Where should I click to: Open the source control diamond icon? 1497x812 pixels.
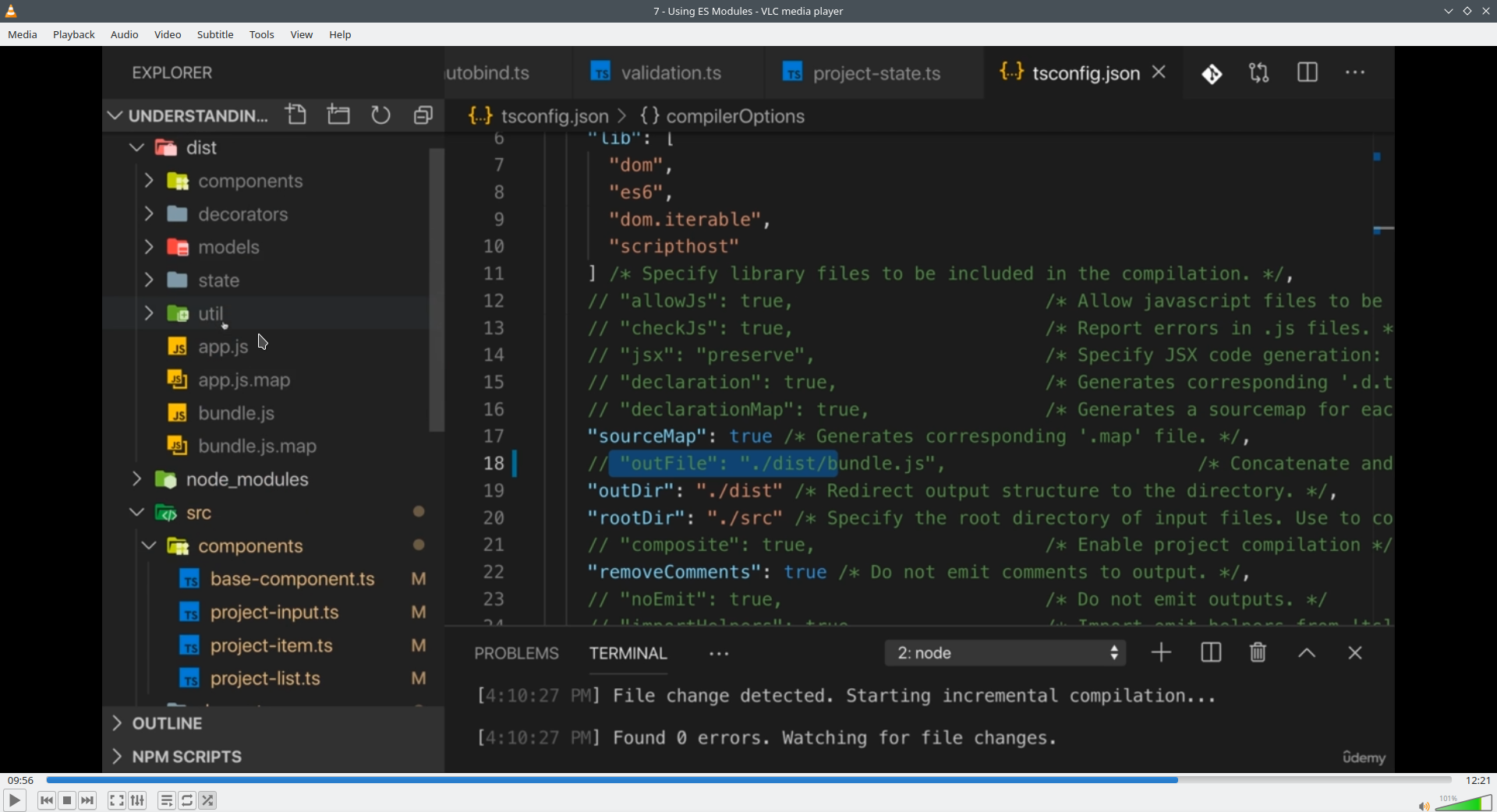[1212, 74]
